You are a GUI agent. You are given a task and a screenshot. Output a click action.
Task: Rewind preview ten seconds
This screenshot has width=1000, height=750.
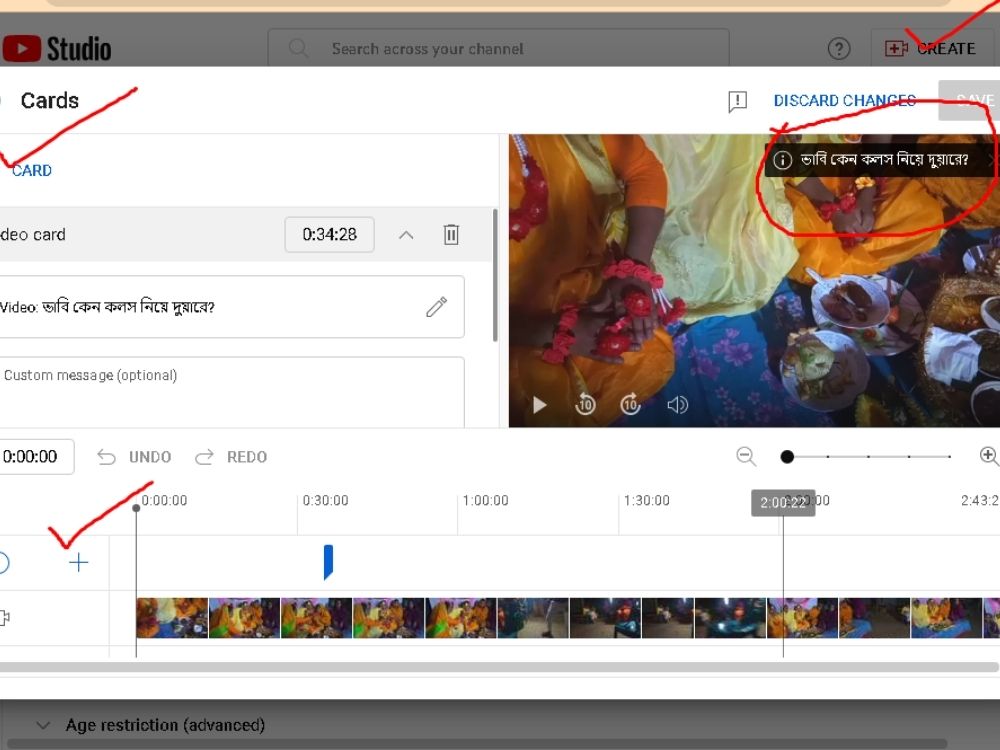(585, 404)
